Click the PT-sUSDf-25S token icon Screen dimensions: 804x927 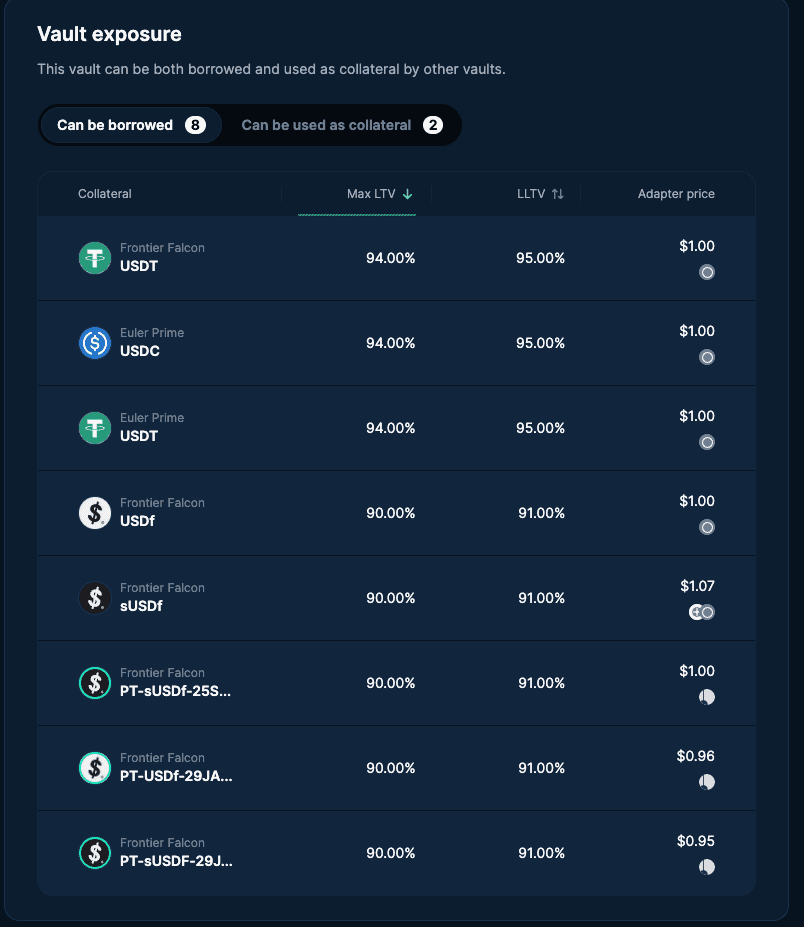[x=95, y=683]
